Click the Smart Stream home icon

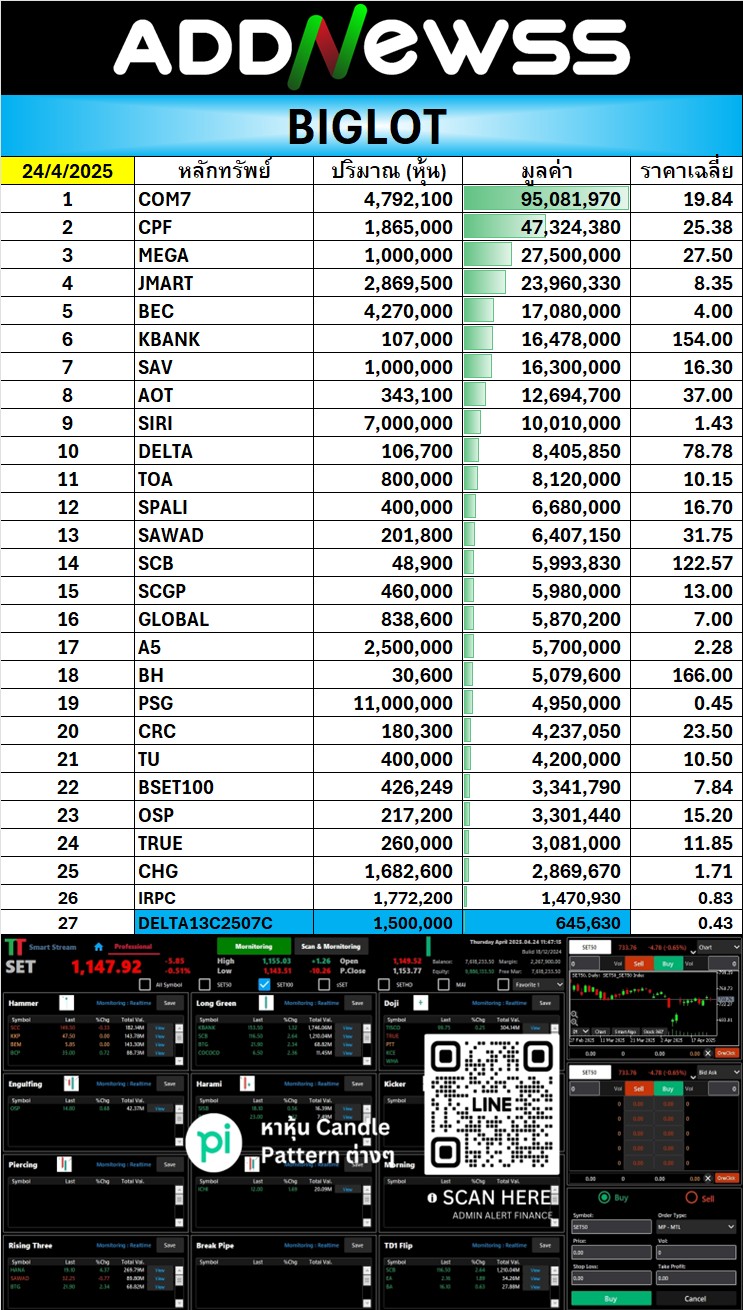[x=98, y=946]
